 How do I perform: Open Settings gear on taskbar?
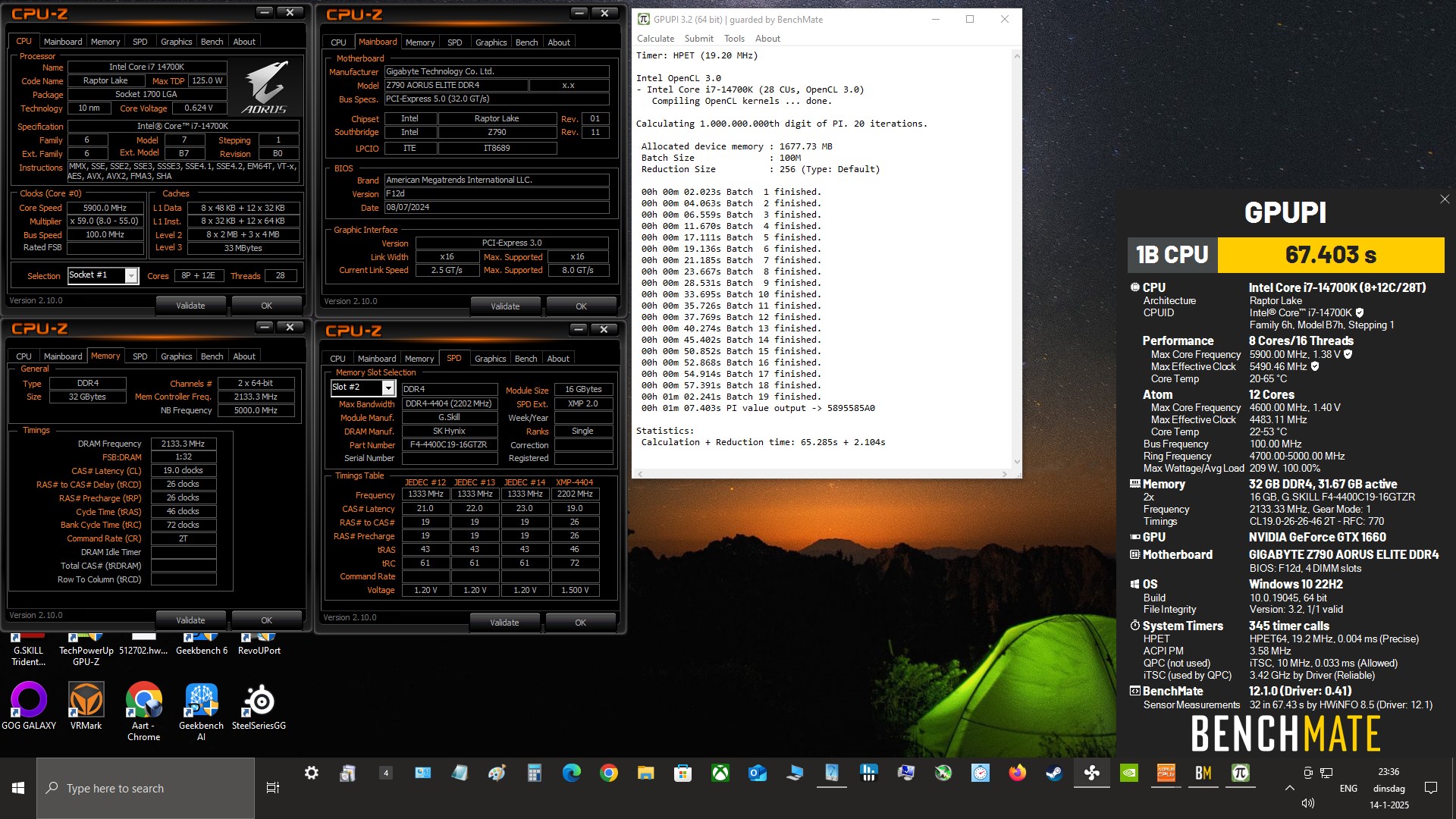tap(311, 773)
